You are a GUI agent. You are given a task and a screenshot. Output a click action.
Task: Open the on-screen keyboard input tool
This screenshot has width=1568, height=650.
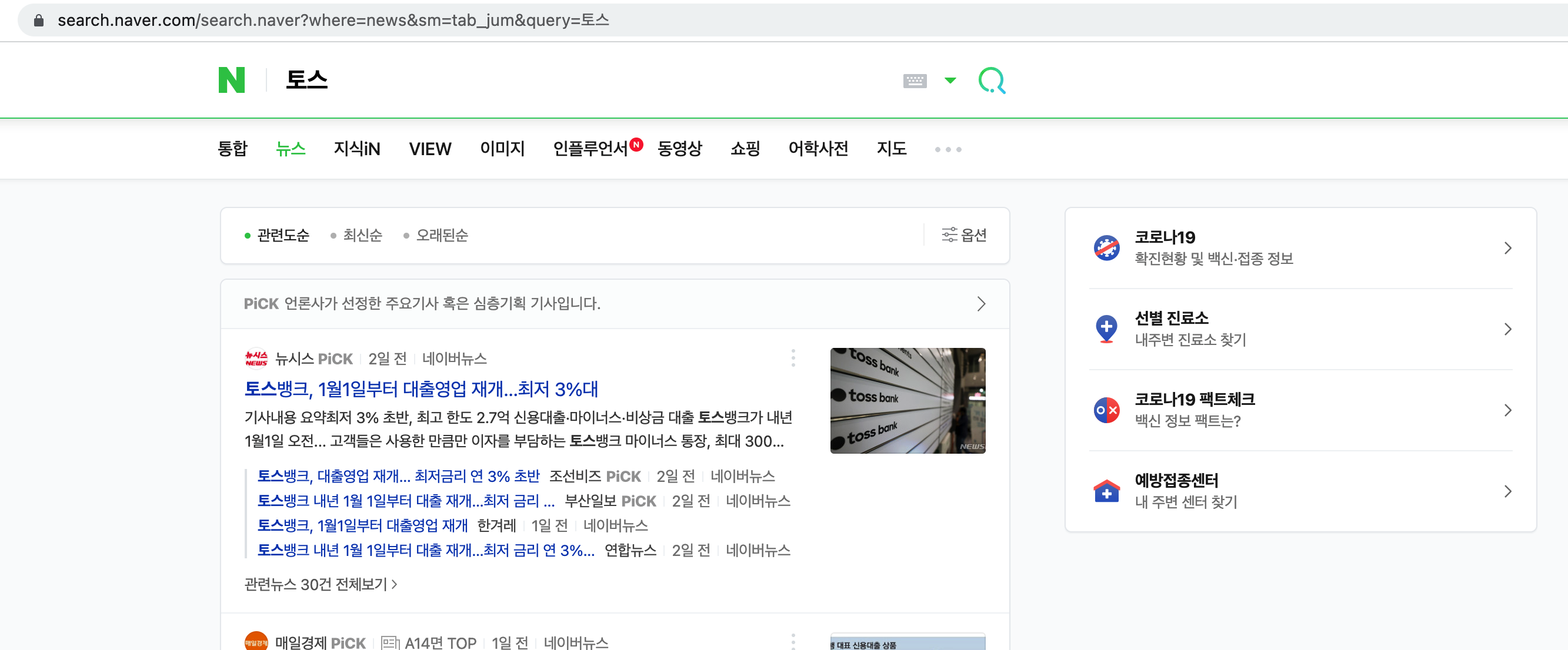914,81
